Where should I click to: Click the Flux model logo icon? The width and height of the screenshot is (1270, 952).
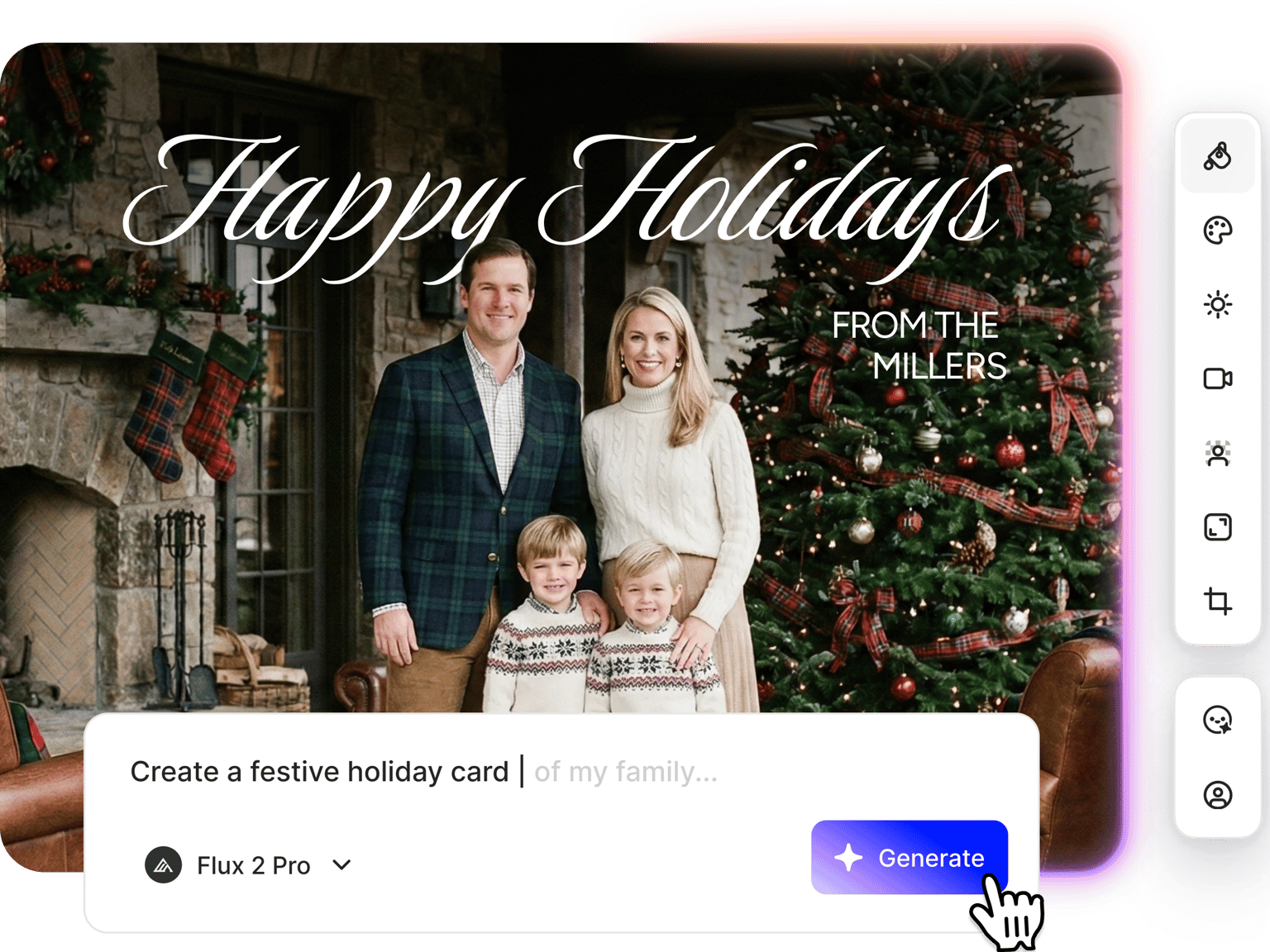pyautogui.click(x=164, y=865)
